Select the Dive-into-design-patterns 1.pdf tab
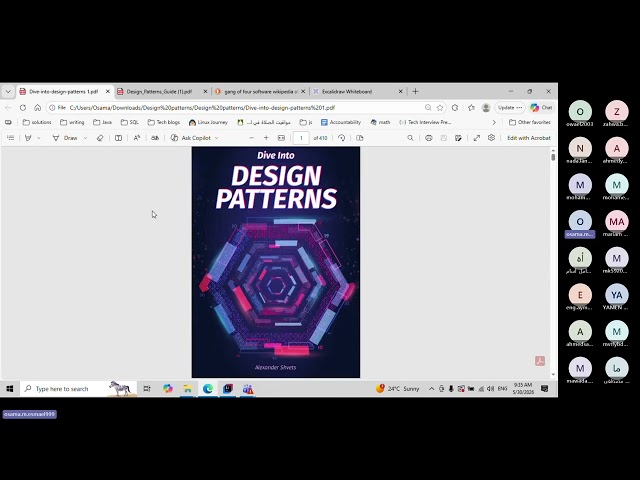This screenshot has width=640, height=480. (x=63, y=91)
